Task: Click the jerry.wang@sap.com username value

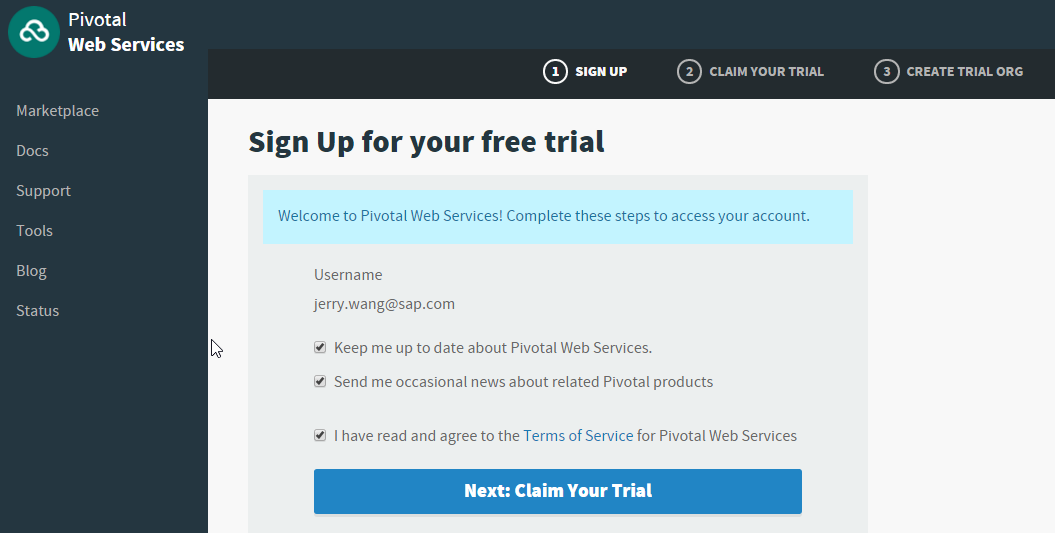Action: click(x=384, y=304)
